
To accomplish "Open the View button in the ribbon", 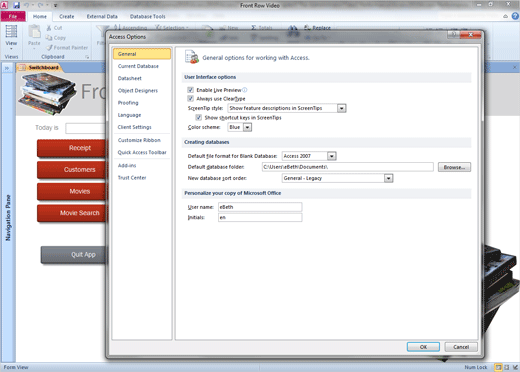I will [11, 37].
